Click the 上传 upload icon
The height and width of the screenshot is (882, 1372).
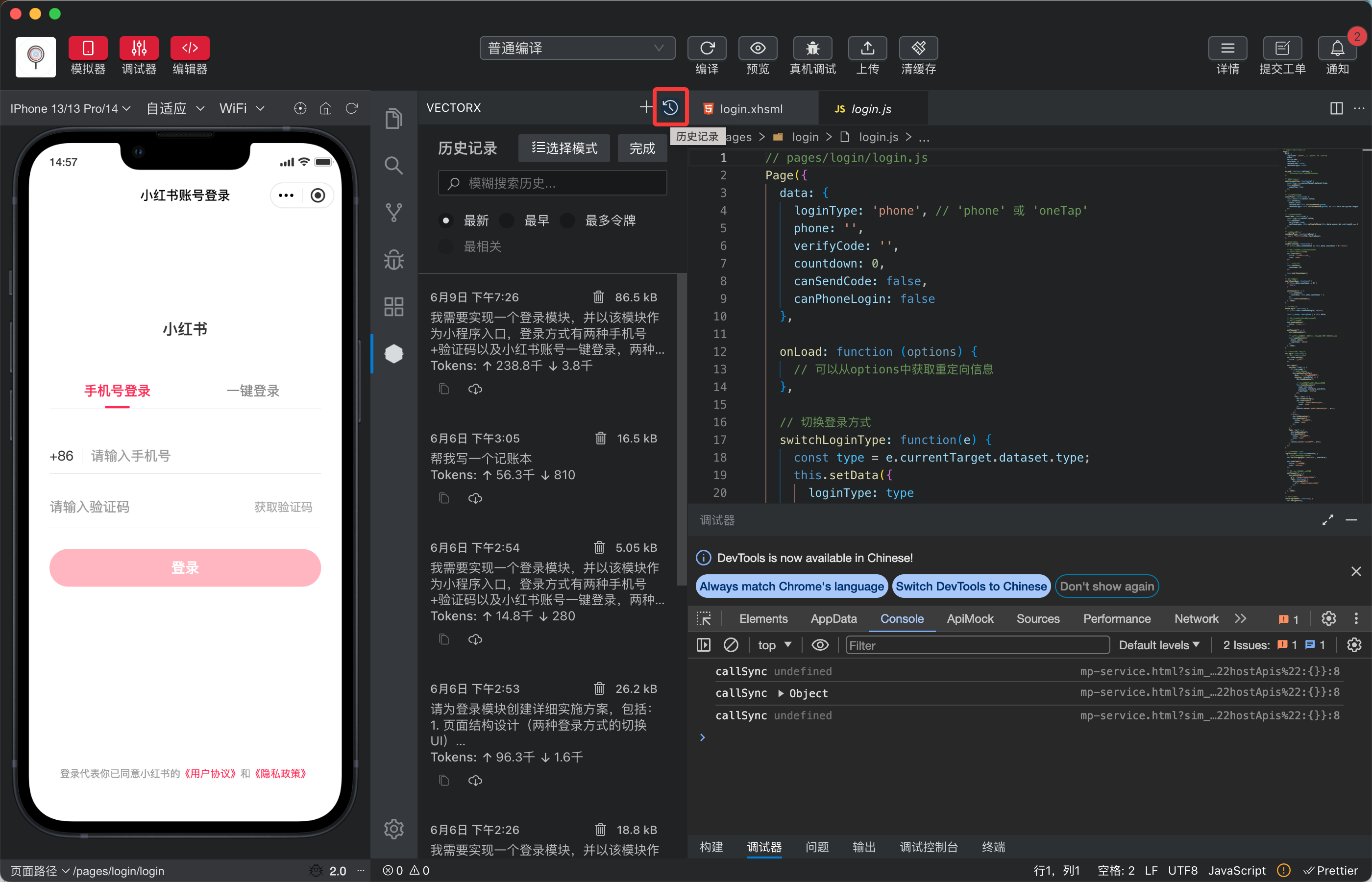(x=867, y=48)
